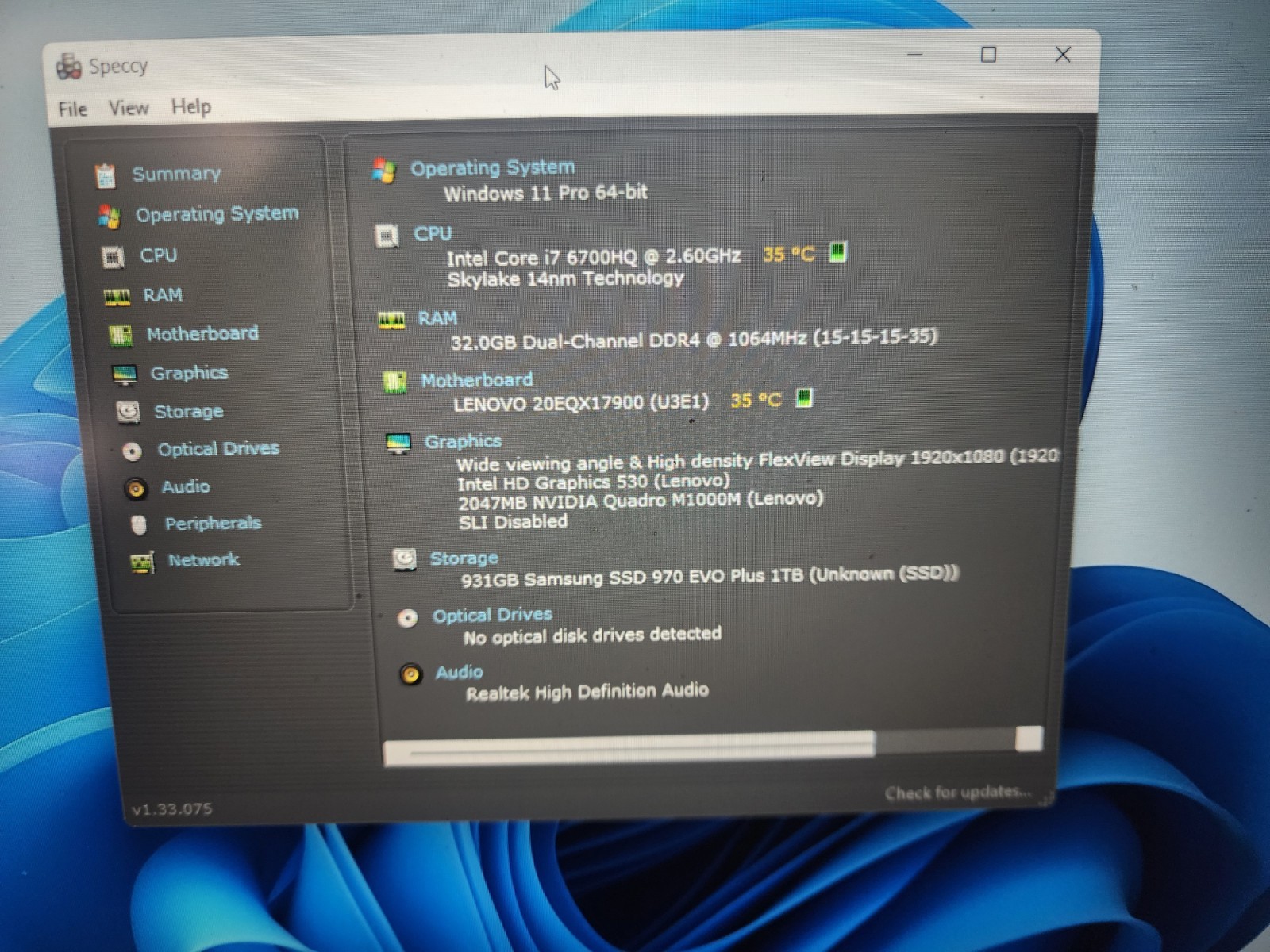Click the CPU chip icon in sidebar
Viewport: 1270px width, 952px height.
(x=113, y=257)
